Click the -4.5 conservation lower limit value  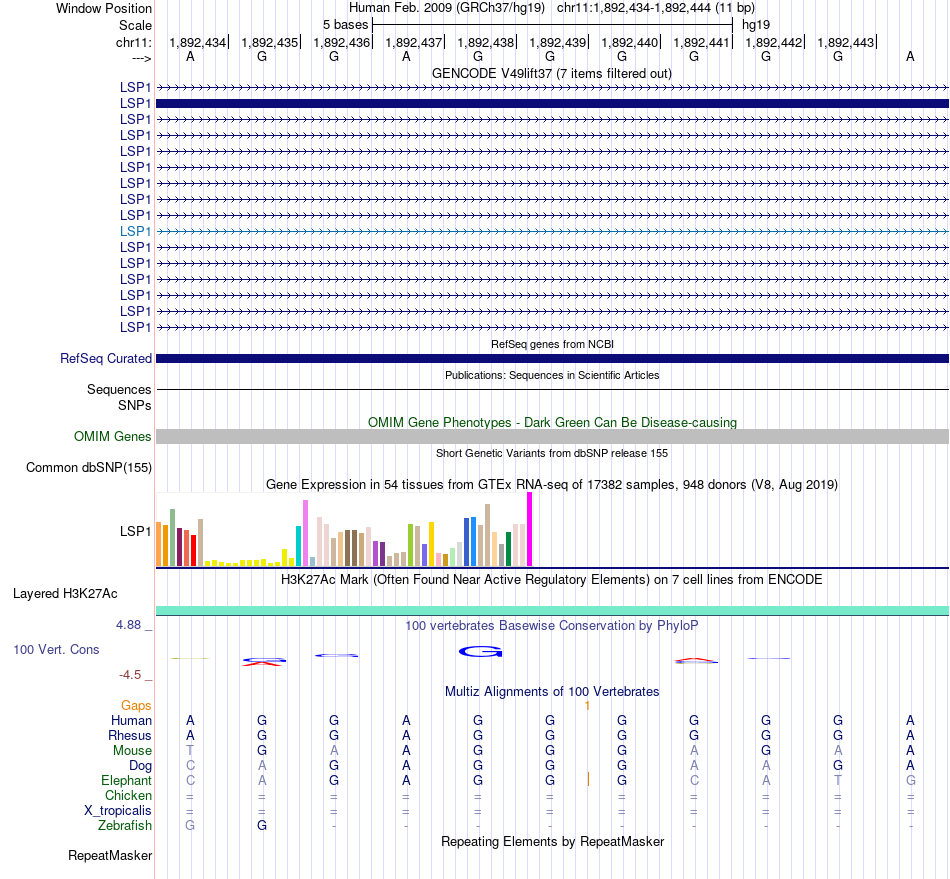pos(130,675)
